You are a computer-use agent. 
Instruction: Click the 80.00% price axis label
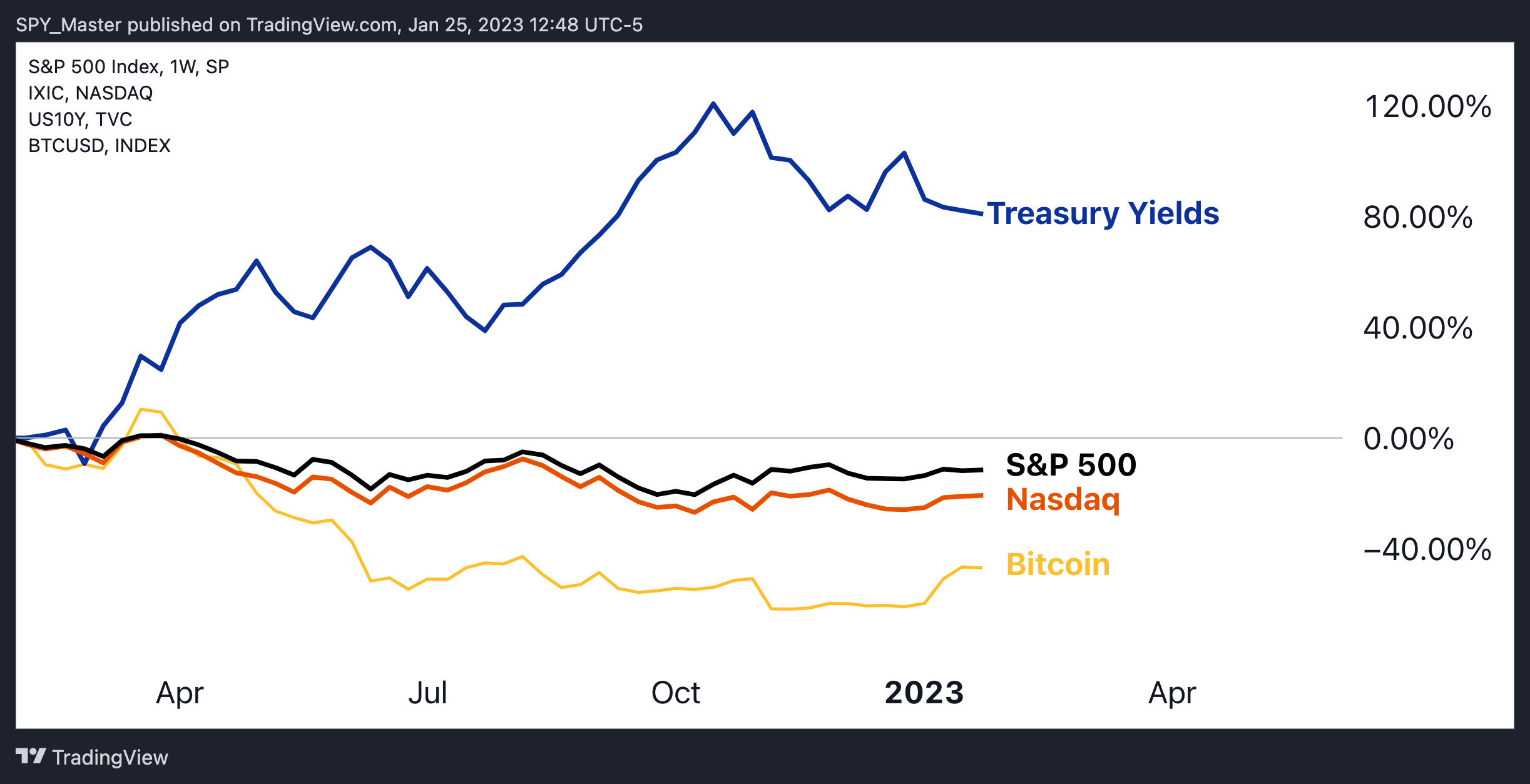click(x=1418, y=218)
